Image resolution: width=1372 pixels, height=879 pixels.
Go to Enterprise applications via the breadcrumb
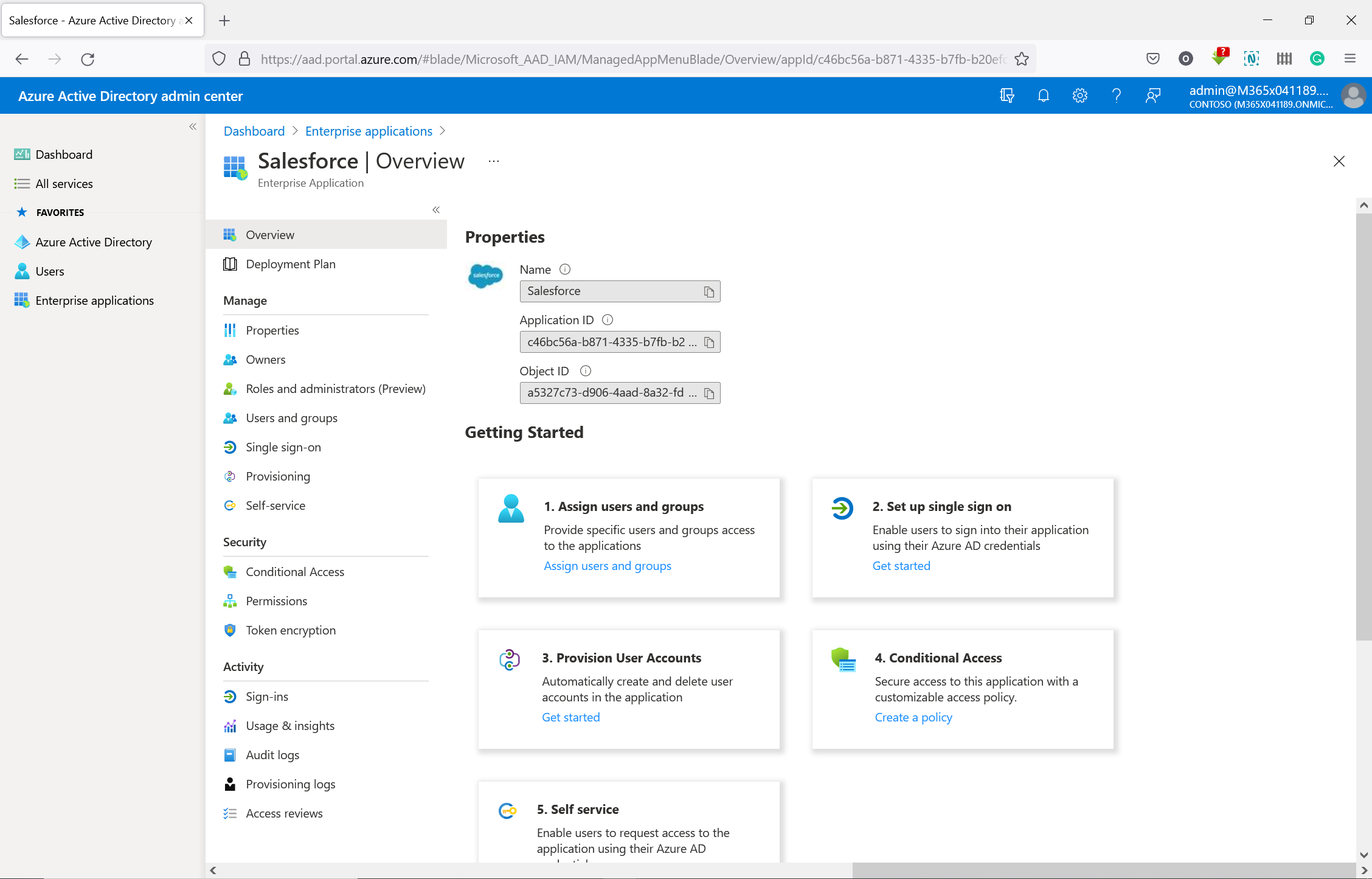(369, 131)
